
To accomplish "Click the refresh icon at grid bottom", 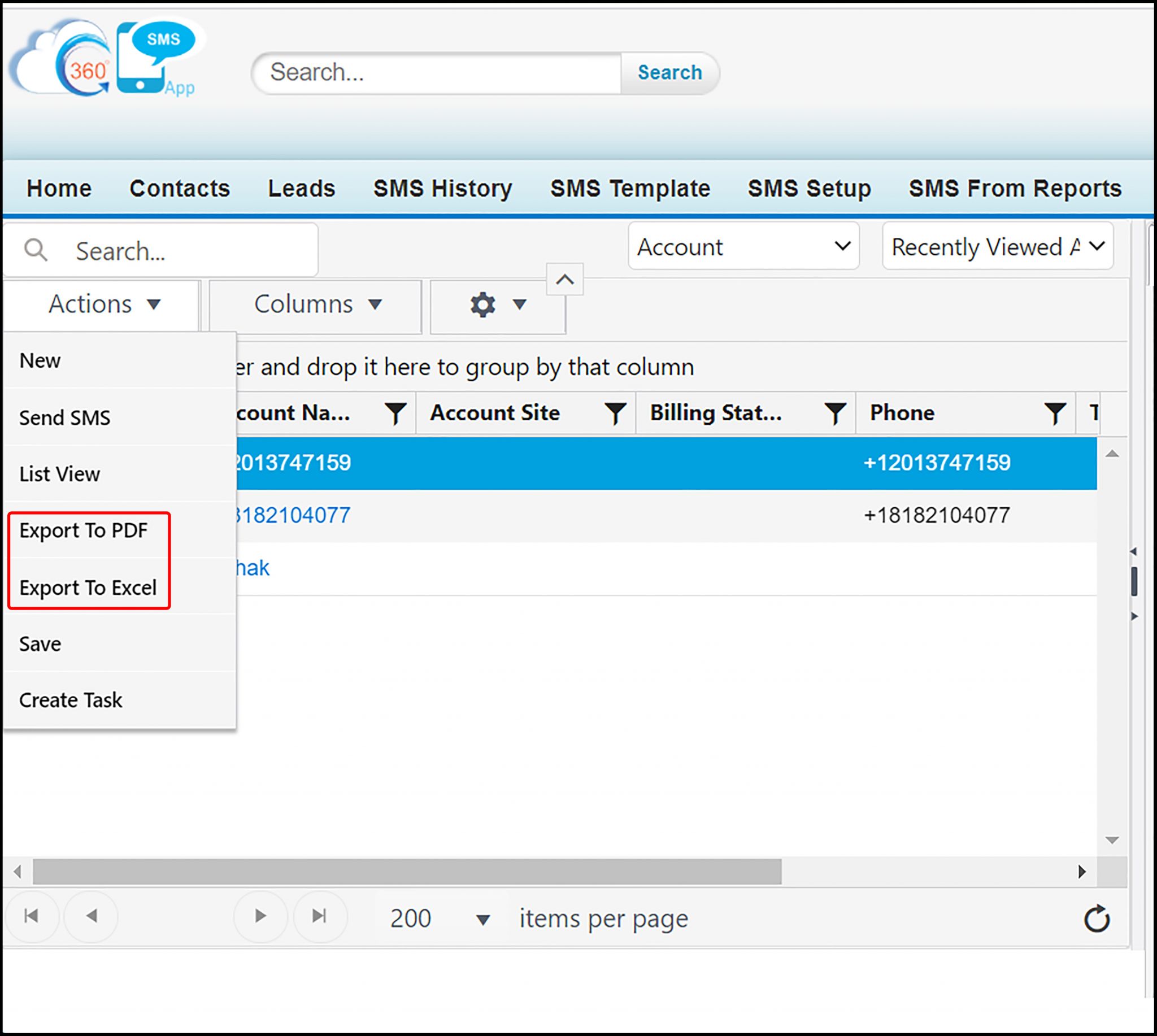I will (1097, 918).
